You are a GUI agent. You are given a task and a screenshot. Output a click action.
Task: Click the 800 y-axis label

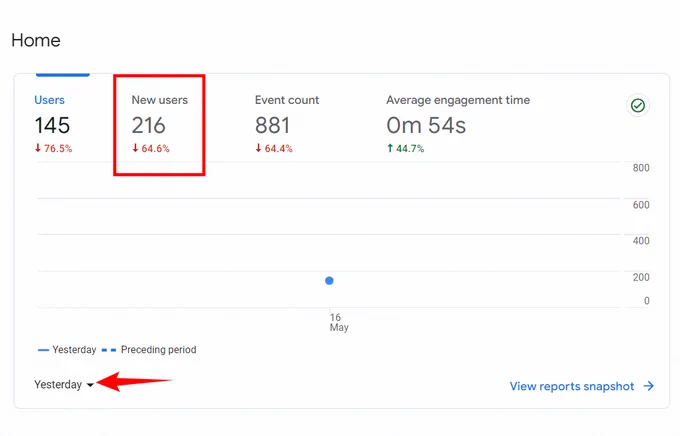(x=641, y=168)
